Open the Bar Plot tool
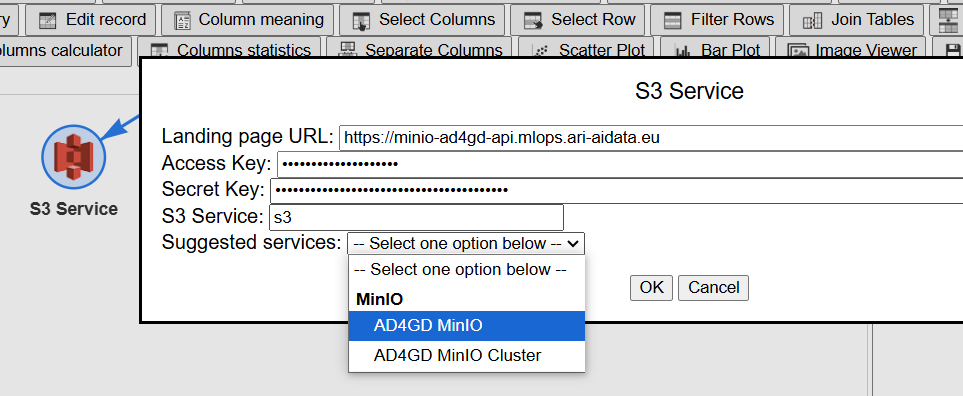 (x=717, y=51)
